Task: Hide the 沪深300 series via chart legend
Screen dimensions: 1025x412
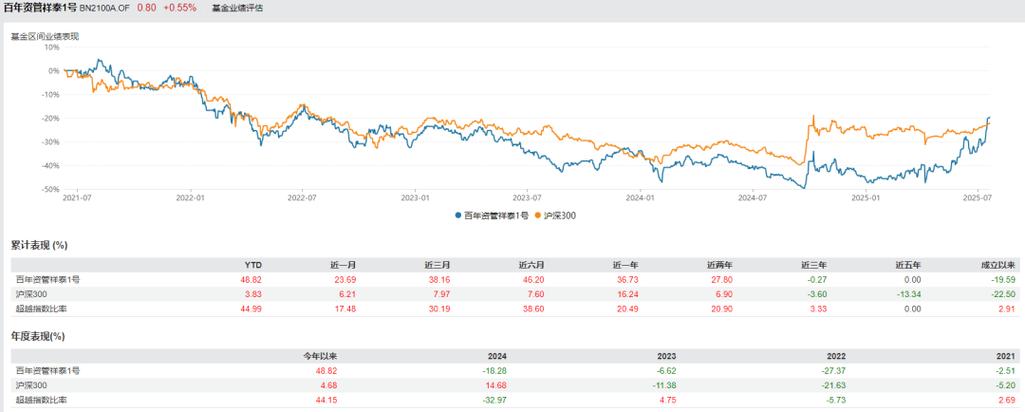Action: [558, 215]
